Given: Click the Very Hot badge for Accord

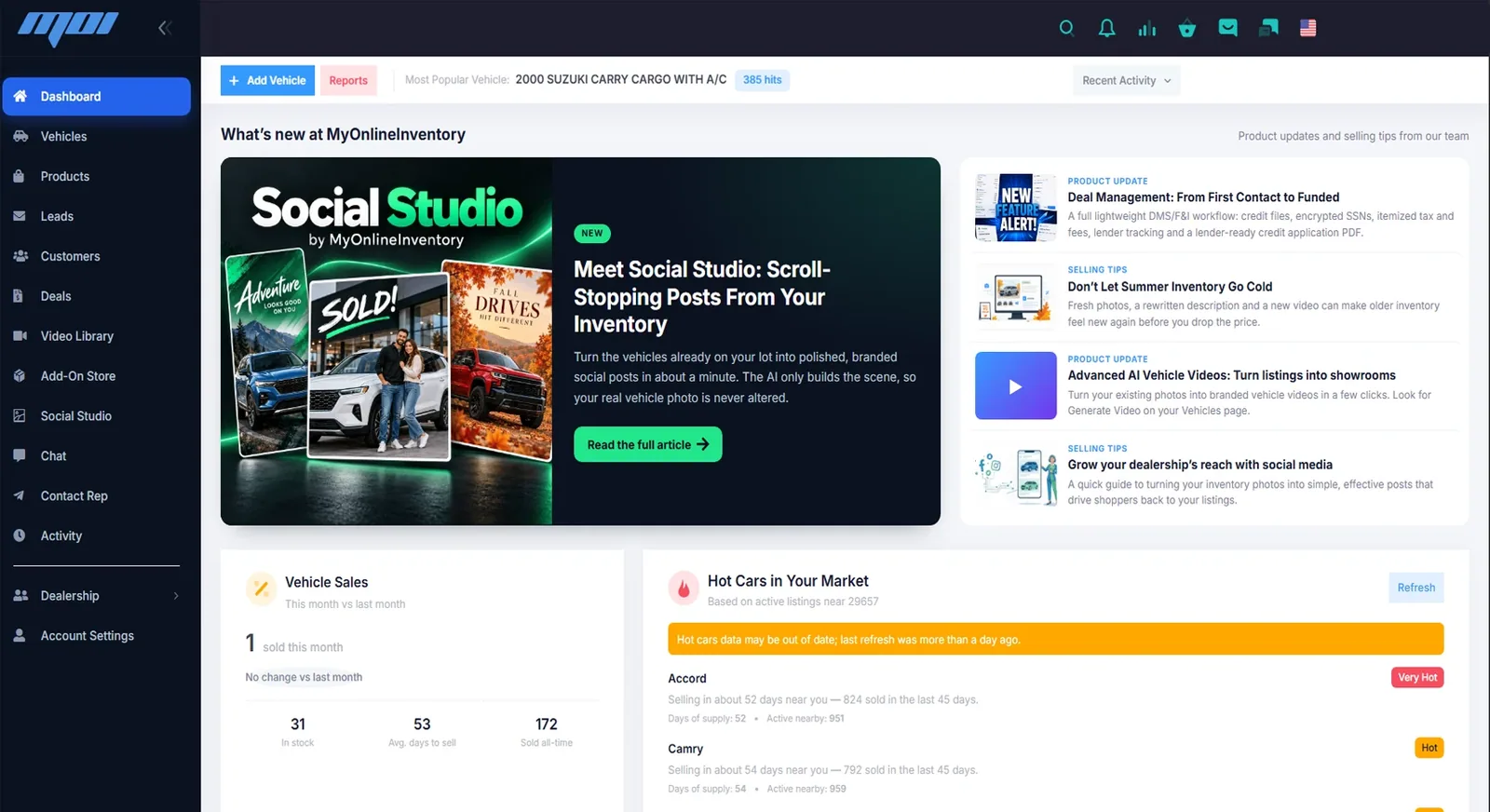Looking at the screenshot, I should (x=1417, y=678).
